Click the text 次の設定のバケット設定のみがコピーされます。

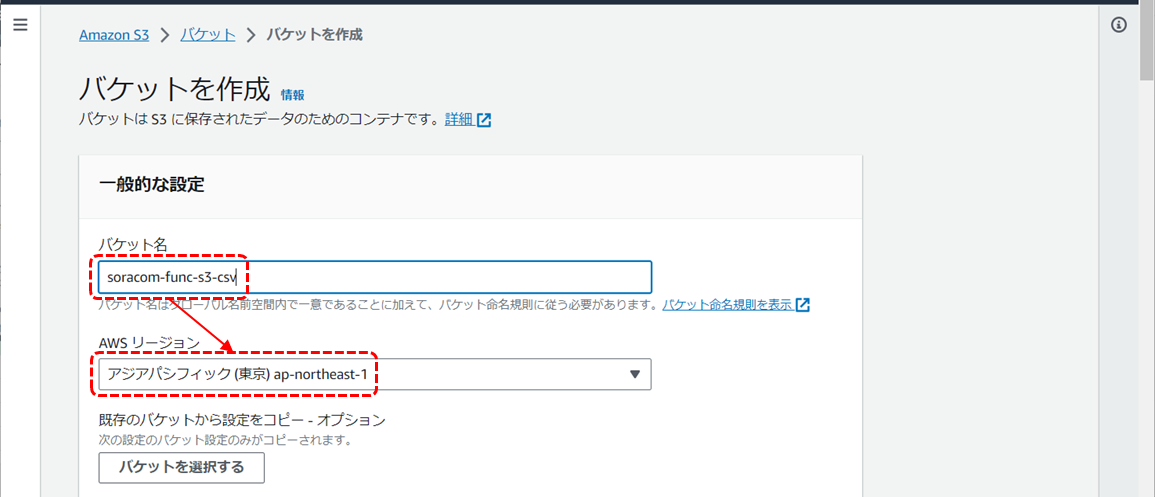click(x=225, y=441)
